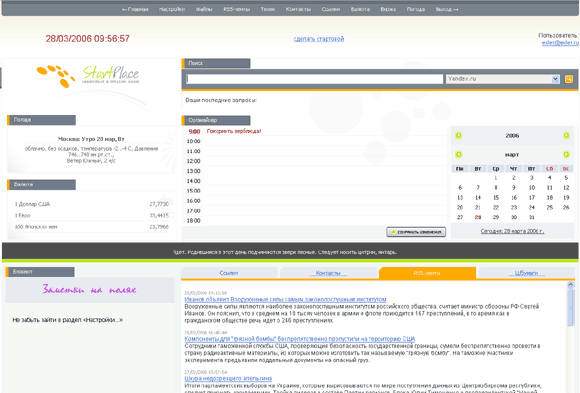Click the save changes organizer button

pyautogui.click(x=416, y=232)
